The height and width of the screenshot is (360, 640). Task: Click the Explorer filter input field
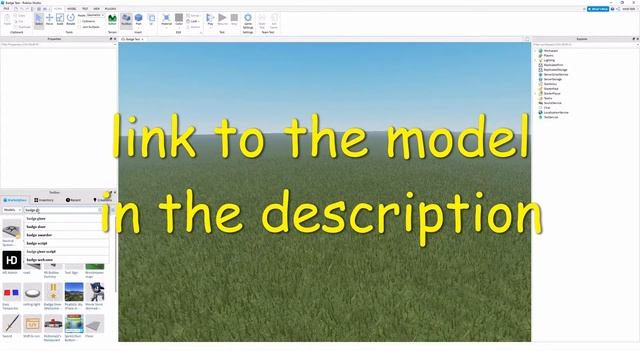[585, 44]
